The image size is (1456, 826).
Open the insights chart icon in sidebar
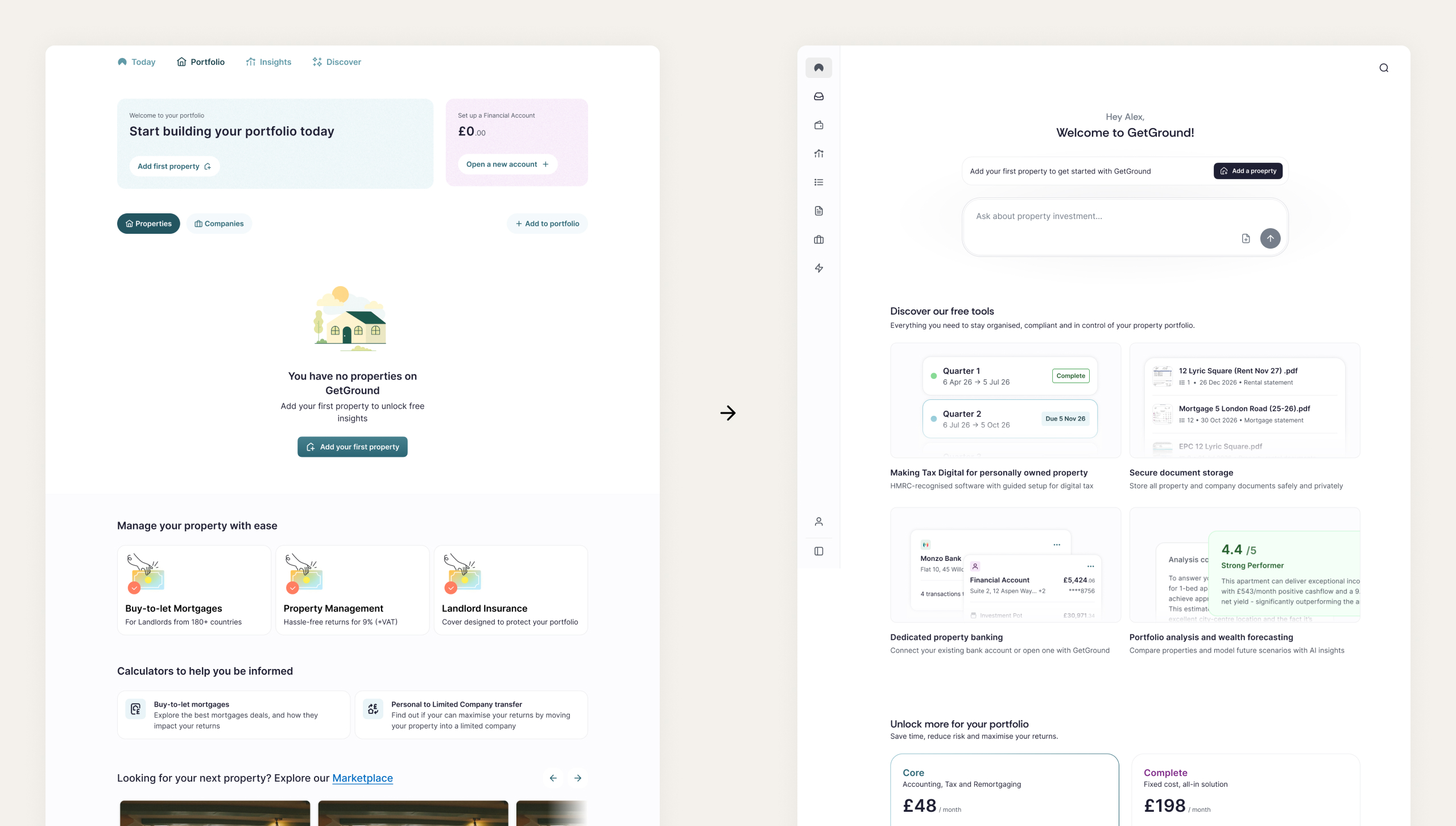pyautogui.click(x=819, y=154)
